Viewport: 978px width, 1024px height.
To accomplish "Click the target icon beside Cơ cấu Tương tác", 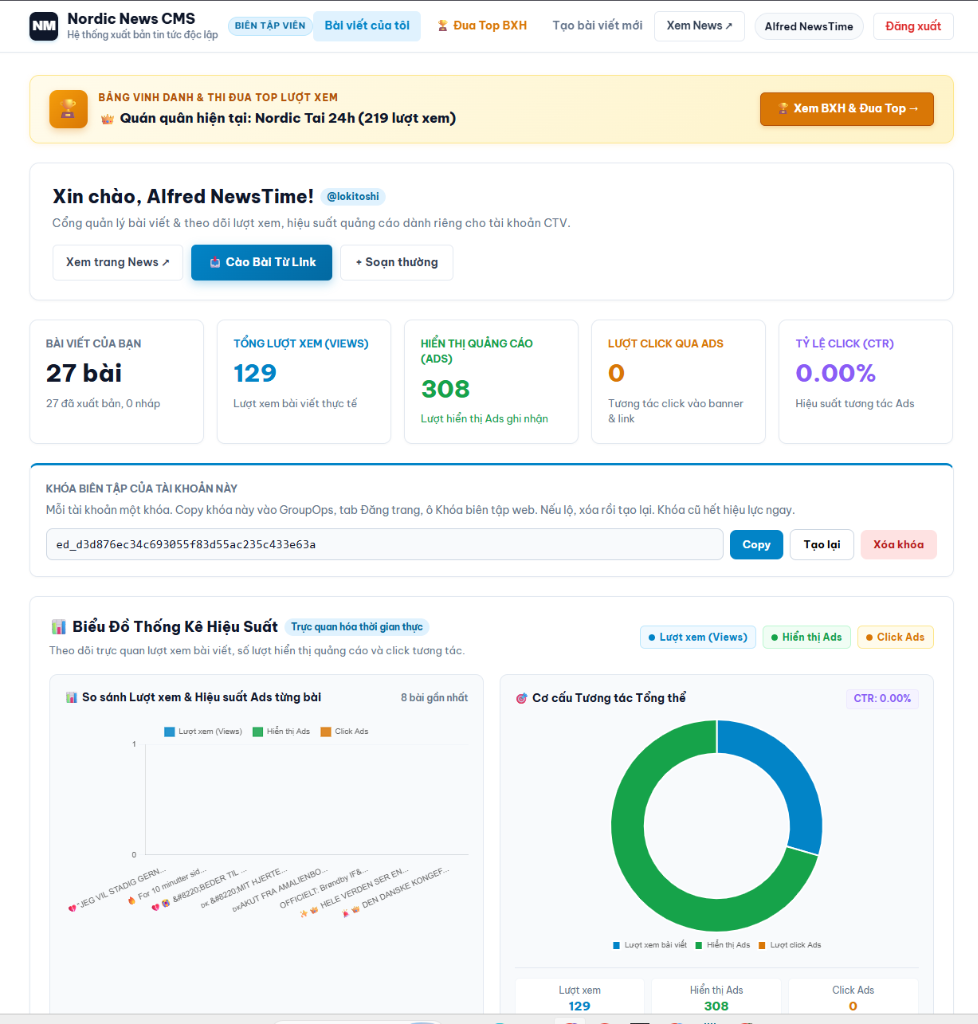I will [x=522, y=698].
